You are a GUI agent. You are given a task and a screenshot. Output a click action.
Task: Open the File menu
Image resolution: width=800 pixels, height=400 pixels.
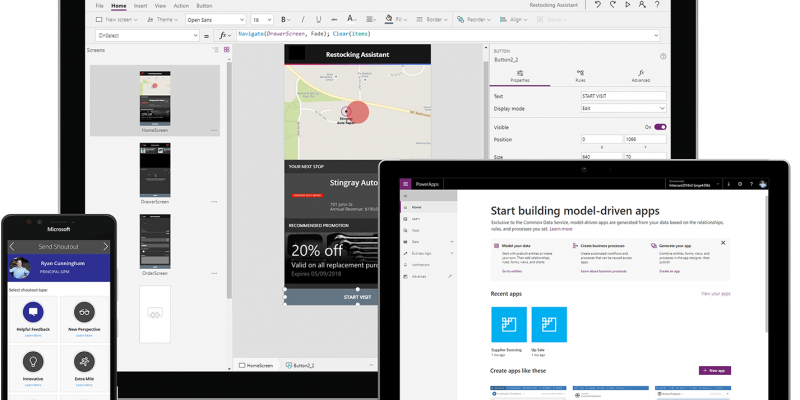[99, 6]
